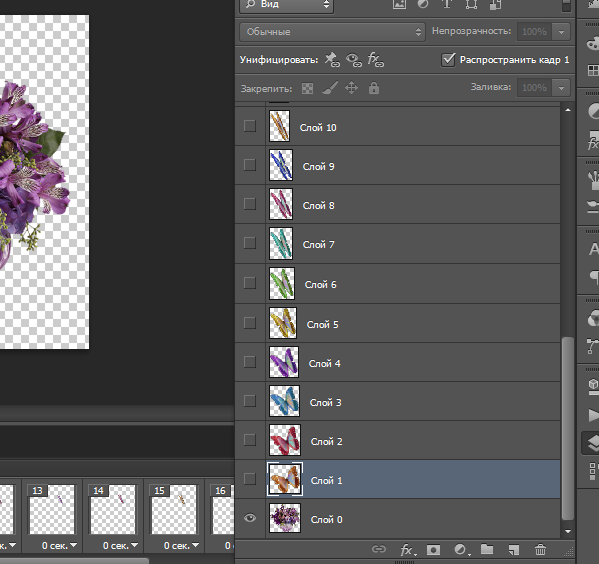The width and height of the screenshot is (599, 564).
Task: Select layer Слой 6
Action: 413,283
